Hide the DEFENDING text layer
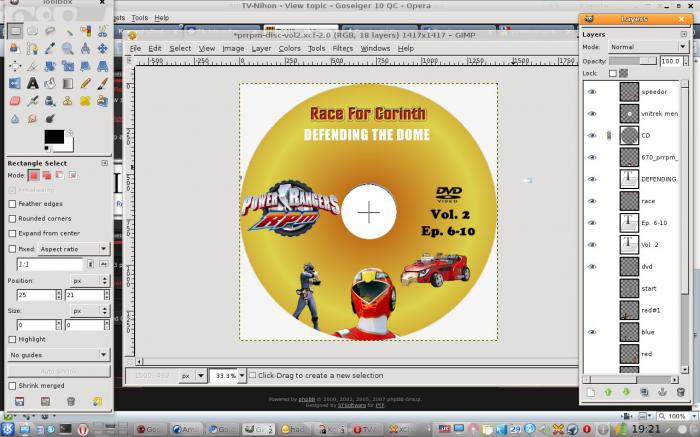Image resolution: width=700 pixels, height=437 pixels. [x=592, y=179]
